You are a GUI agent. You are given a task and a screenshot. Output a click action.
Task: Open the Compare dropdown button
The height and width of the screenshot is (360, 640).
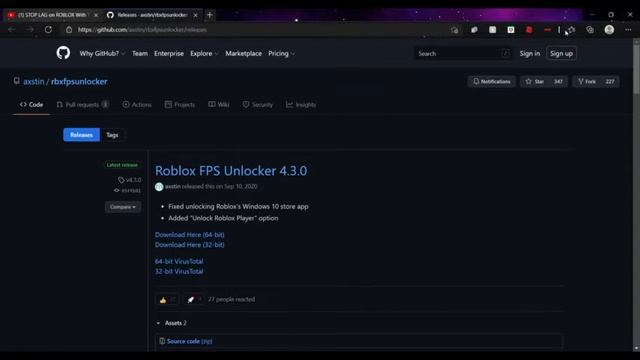(x=123, y=207)
